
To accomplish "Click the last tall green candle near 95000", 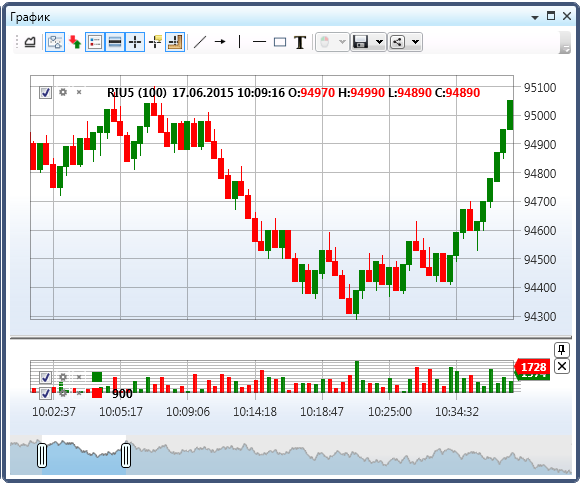I will click(510, 115).
